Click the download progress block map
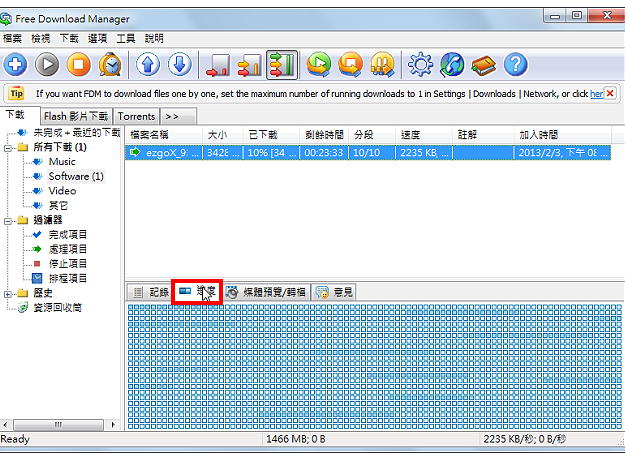Image resolution: width=625 pixels, height=454 pixels. (x=375, y=366)
